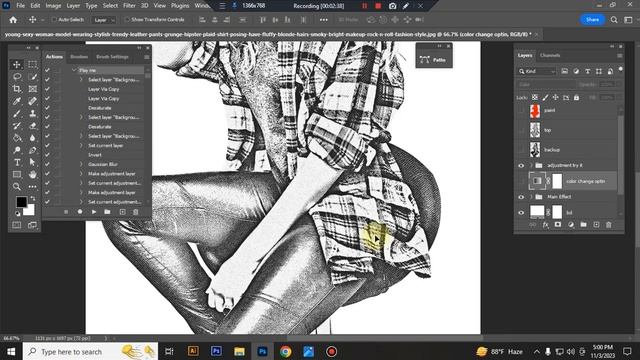The height and width of the screenshot is (360, 640).
Task: Select the Blur tool
Action: (33, 138)
